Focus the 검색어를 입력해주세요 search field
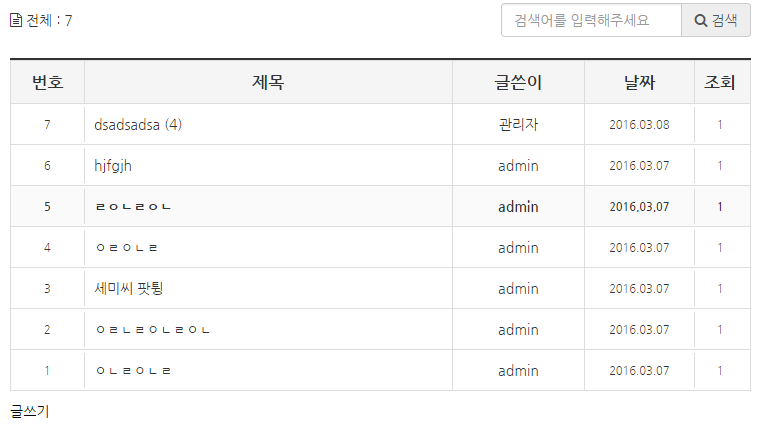 tap(591, 20)
